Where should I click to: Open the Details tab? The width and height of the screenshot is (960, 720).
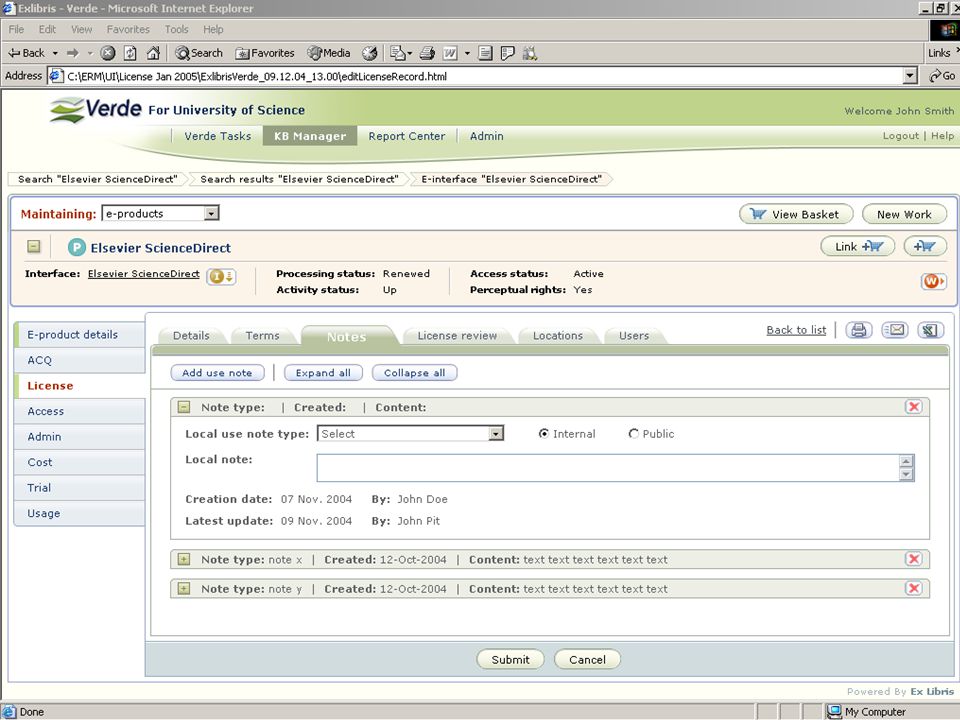191,336
